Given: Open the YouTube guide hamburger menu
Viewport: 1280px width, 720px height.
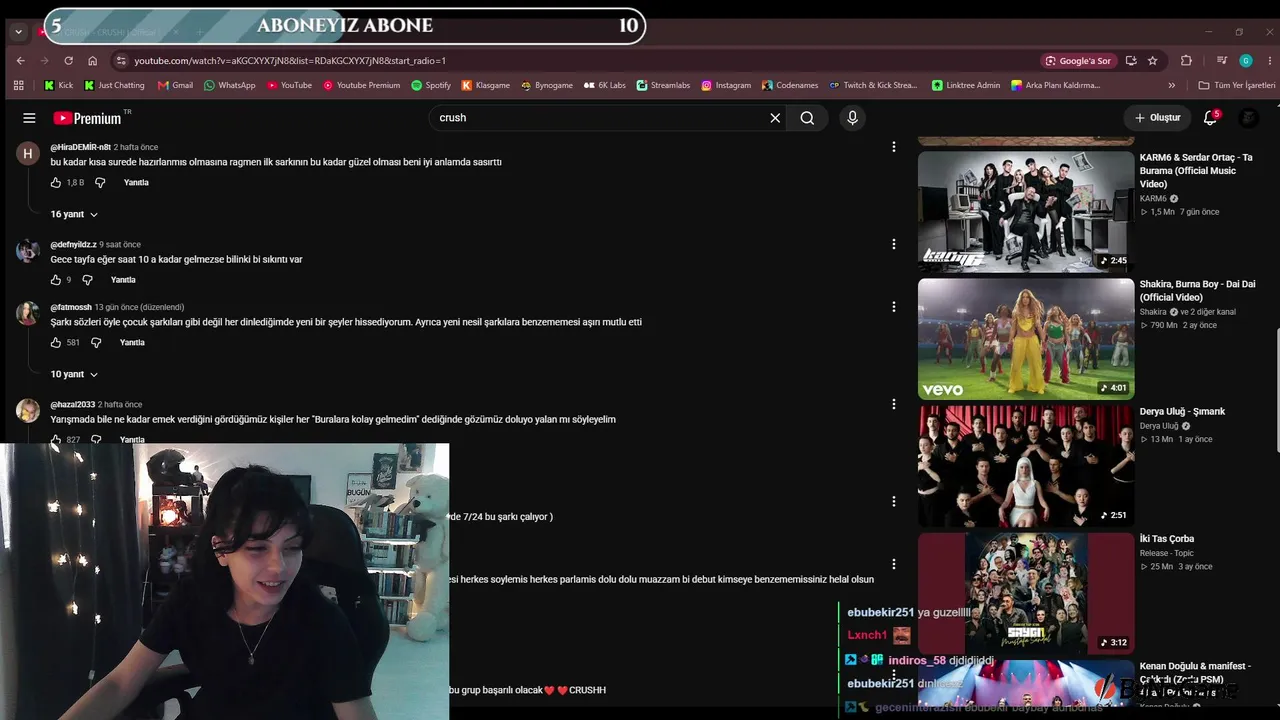Looking at the screenshot, I should coord(29,118).
